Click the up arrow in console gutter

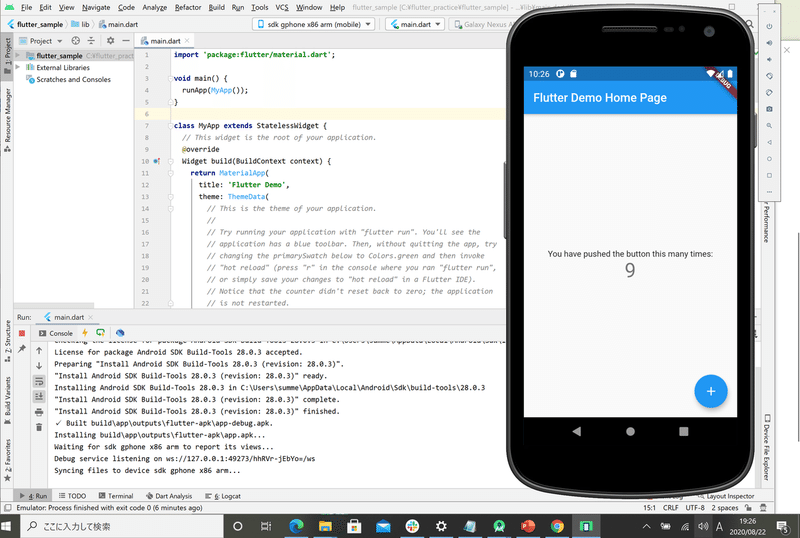click(39, 351)
